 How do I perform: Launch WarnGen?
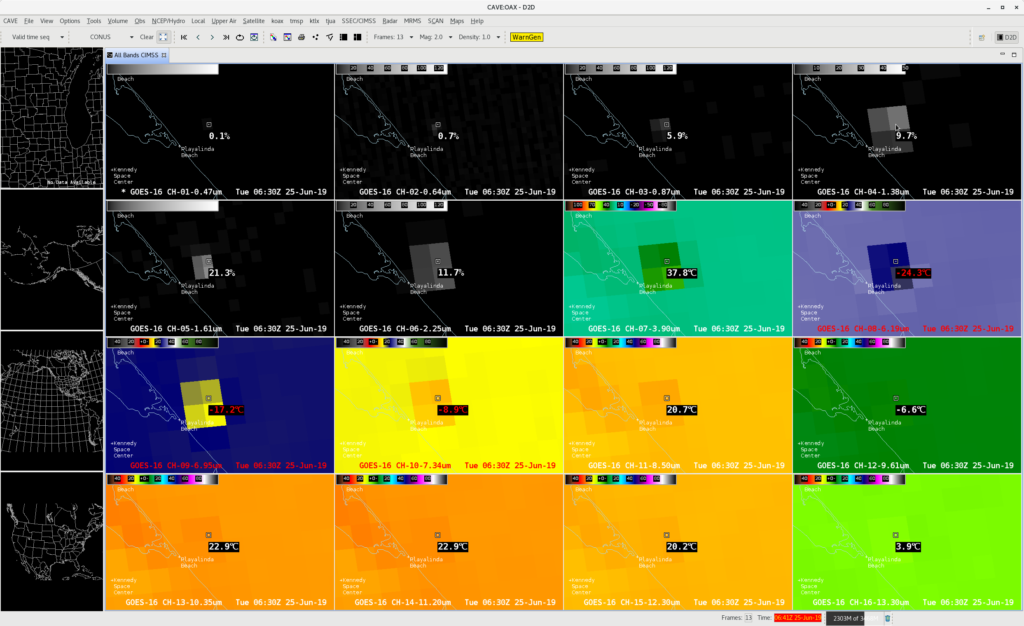pos(527,37)
